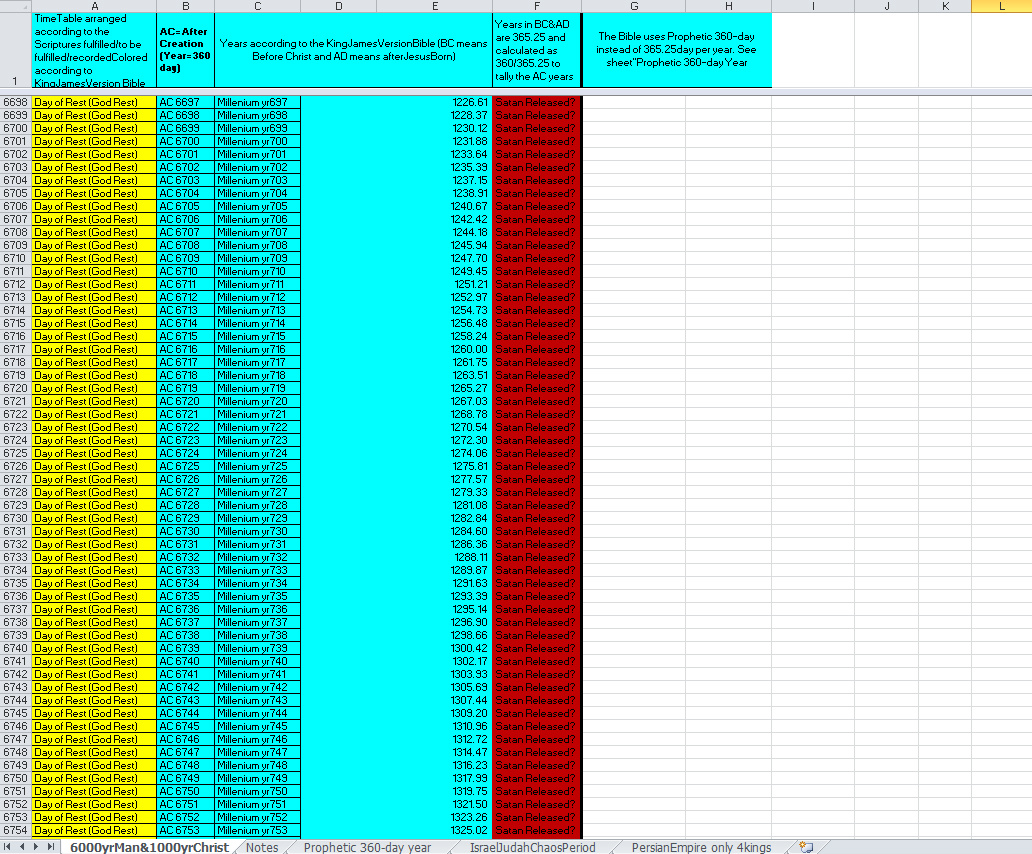Image resolution: width=1032 pixels, height=854 pixels.
Task: Select column H by its header
Action: (x=729, y=6)
